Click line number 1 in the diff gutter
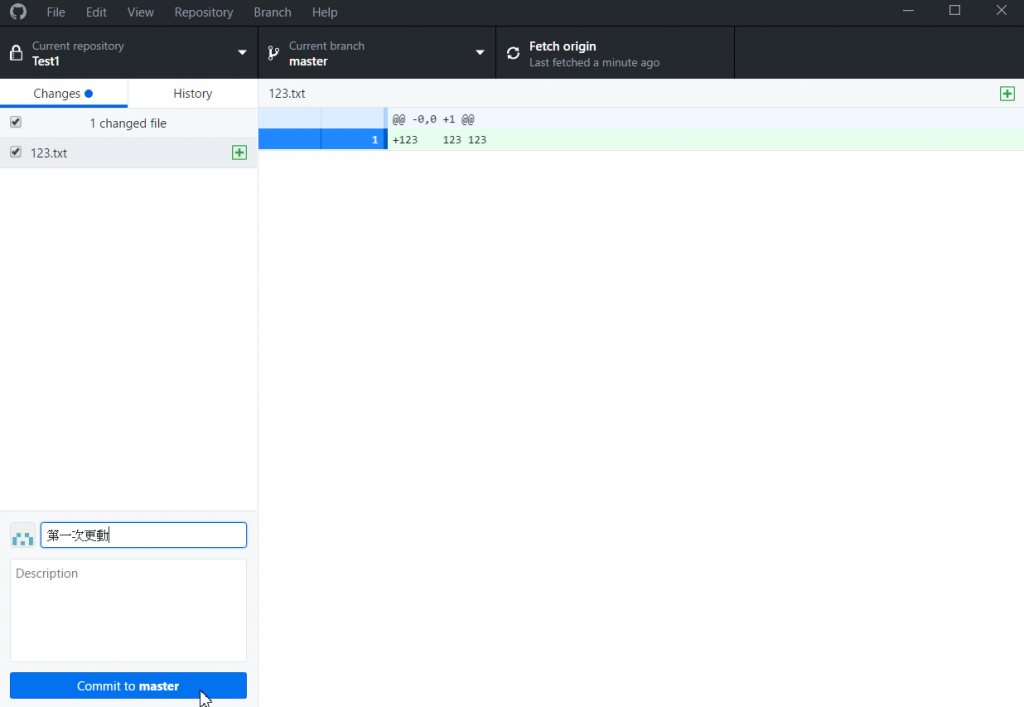 tap(354, 140)
